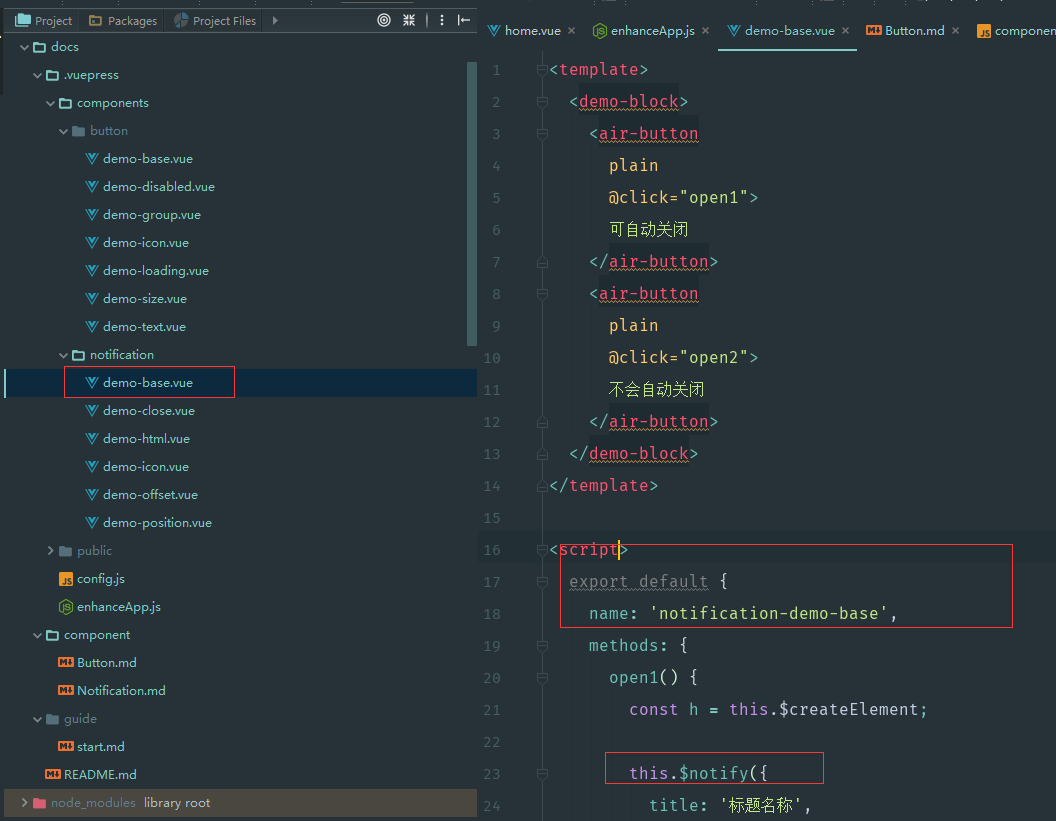Collapse the docs folder
Screen dimensions: 1056x821
coord(24,47)
